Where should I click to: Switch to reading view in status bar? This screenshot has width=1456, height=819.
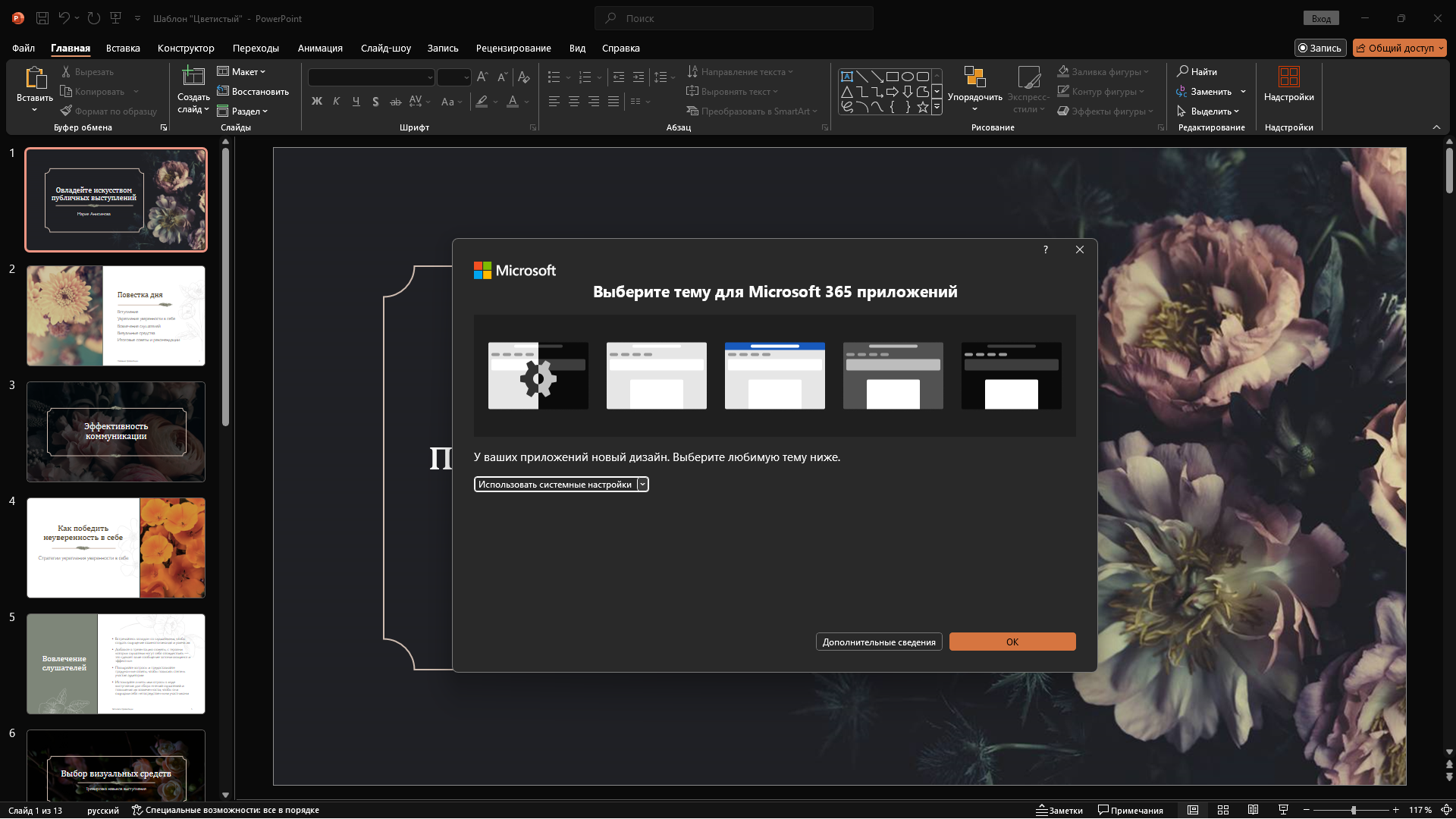(x=1253, y=811)
